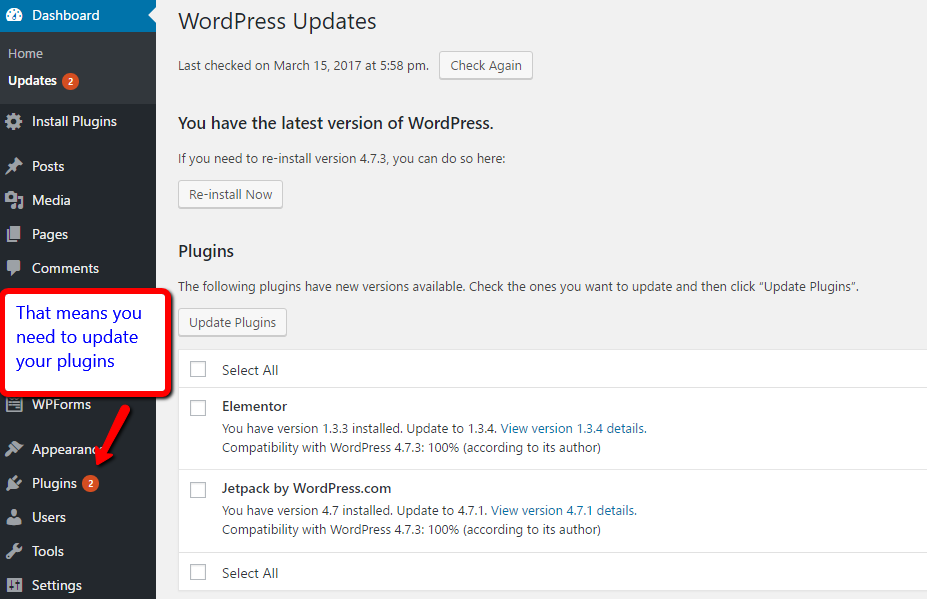The height and width of the screenshot is (599, 927).
Task: Click the Plugins section heading
Action: point(206,252)
